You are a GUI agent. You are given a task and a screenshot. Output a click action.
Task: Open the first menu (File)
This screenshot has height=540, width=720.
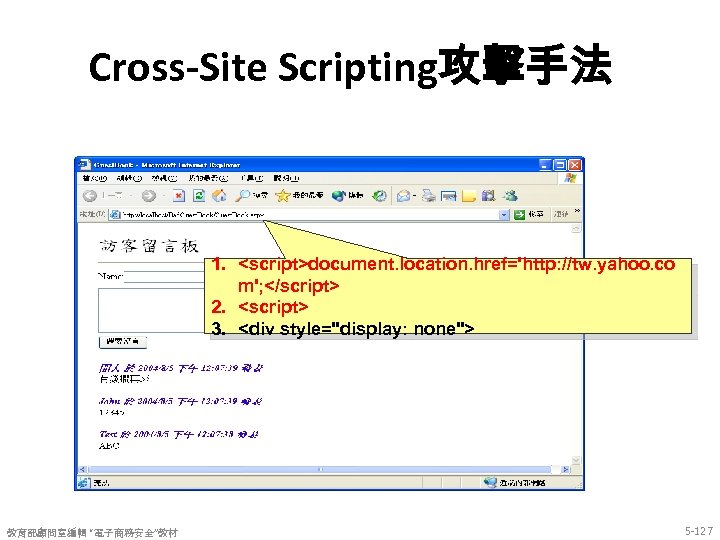(x=95, y=178)
